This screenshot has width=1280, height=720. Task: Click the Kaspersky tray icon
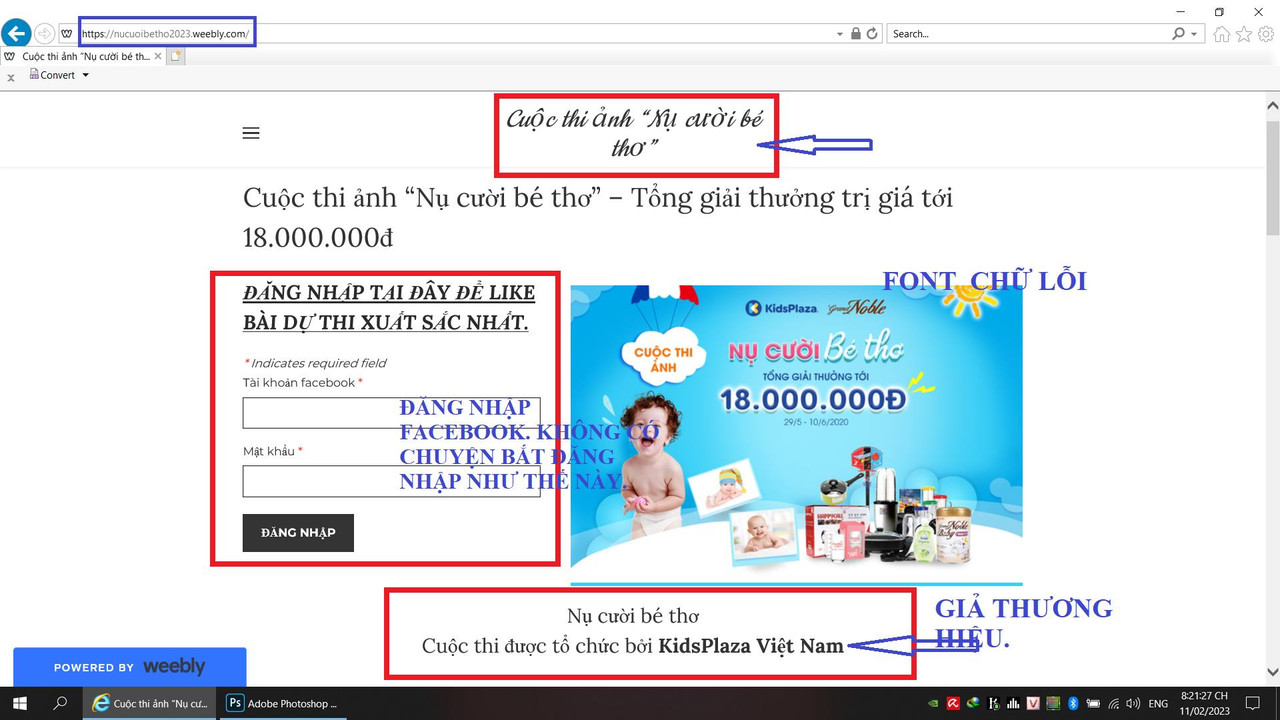pos(995,704)
